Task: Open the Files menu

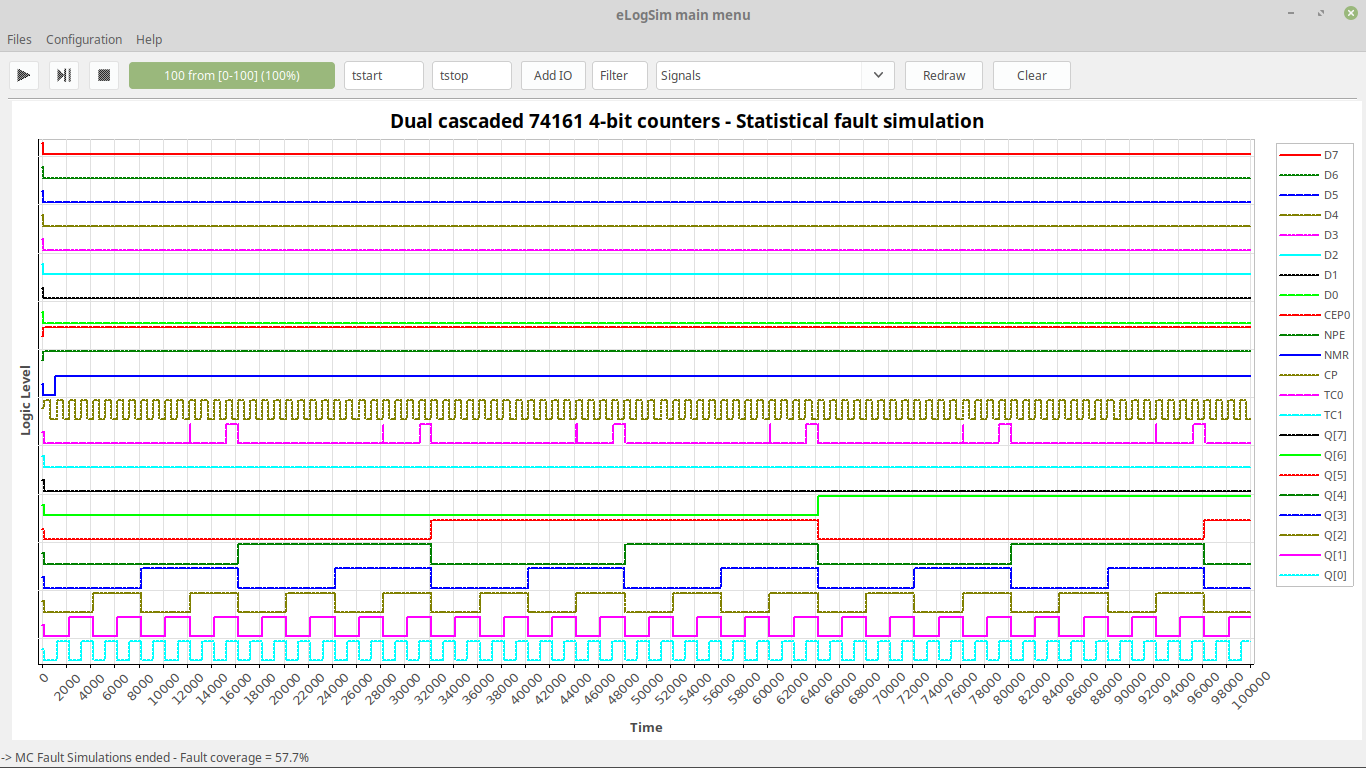Action: (x=19, y=40)
